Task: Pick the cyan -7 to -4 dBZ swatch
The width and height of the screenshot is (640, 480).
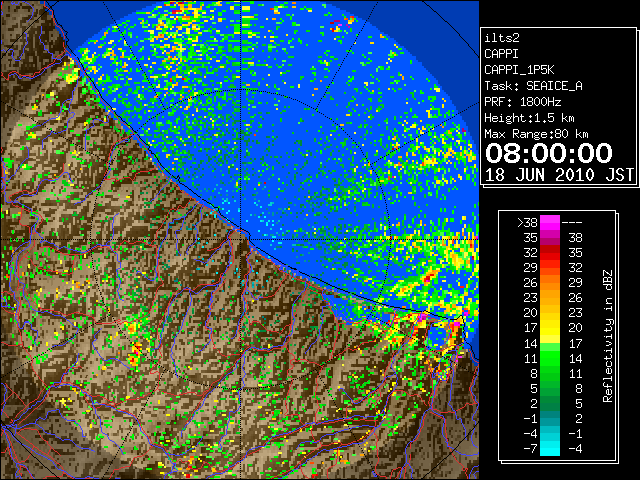Action: coord(550,448)
